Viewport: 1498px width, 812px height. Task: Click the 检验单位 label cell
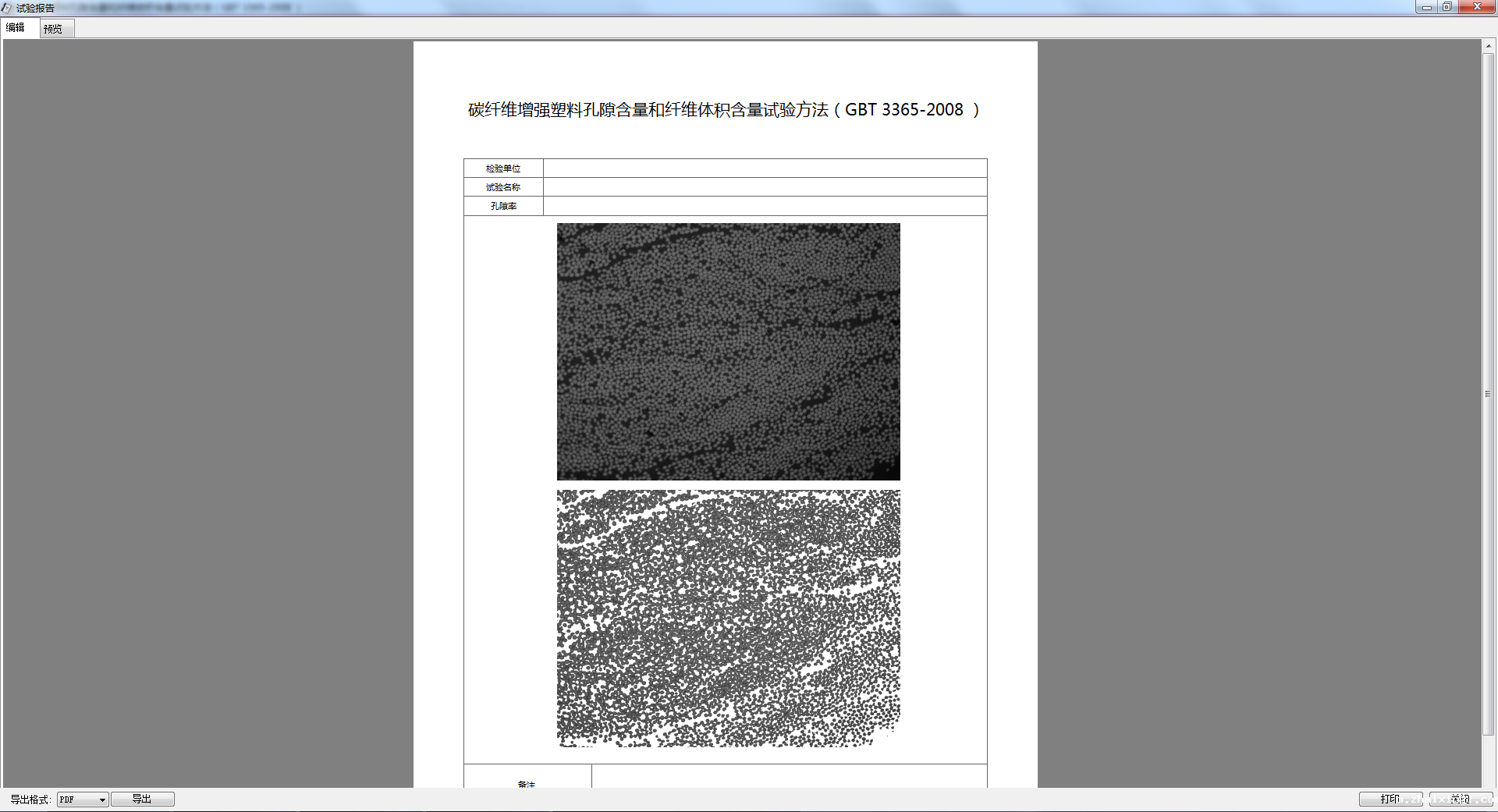tap(503, 168)
